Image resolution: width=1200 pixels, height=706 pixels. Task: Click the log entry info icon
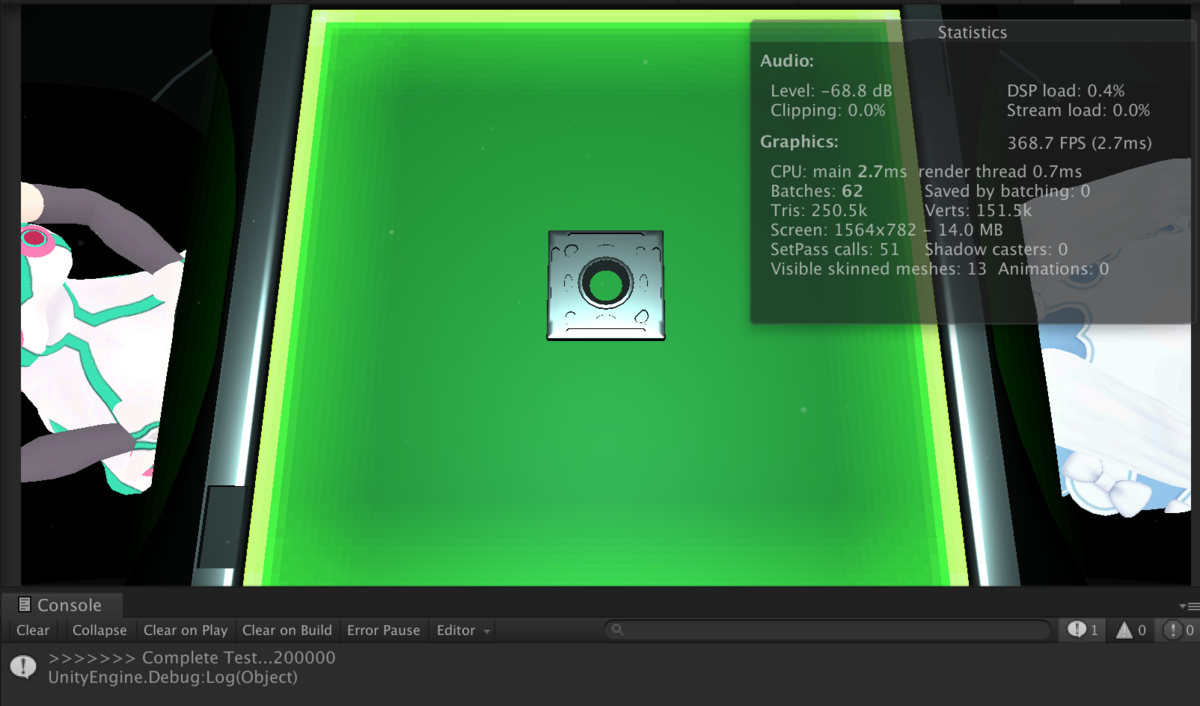[23, 667]
